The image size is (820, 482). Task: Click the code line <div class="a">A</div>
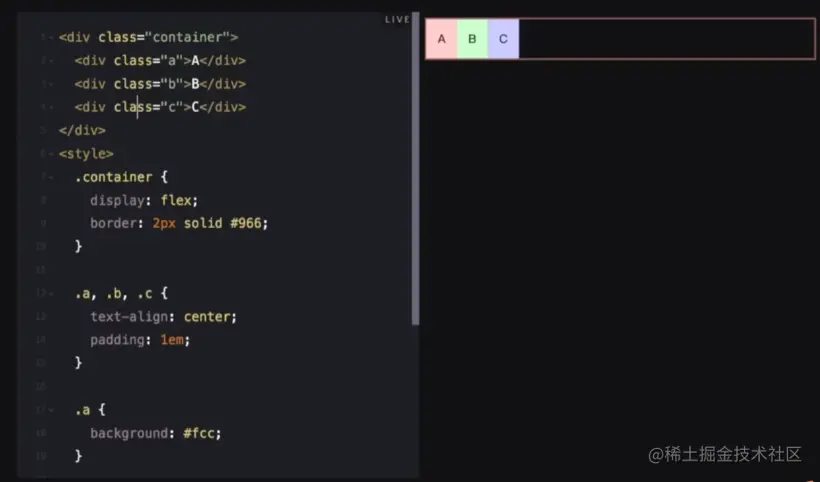coord(160,61)
